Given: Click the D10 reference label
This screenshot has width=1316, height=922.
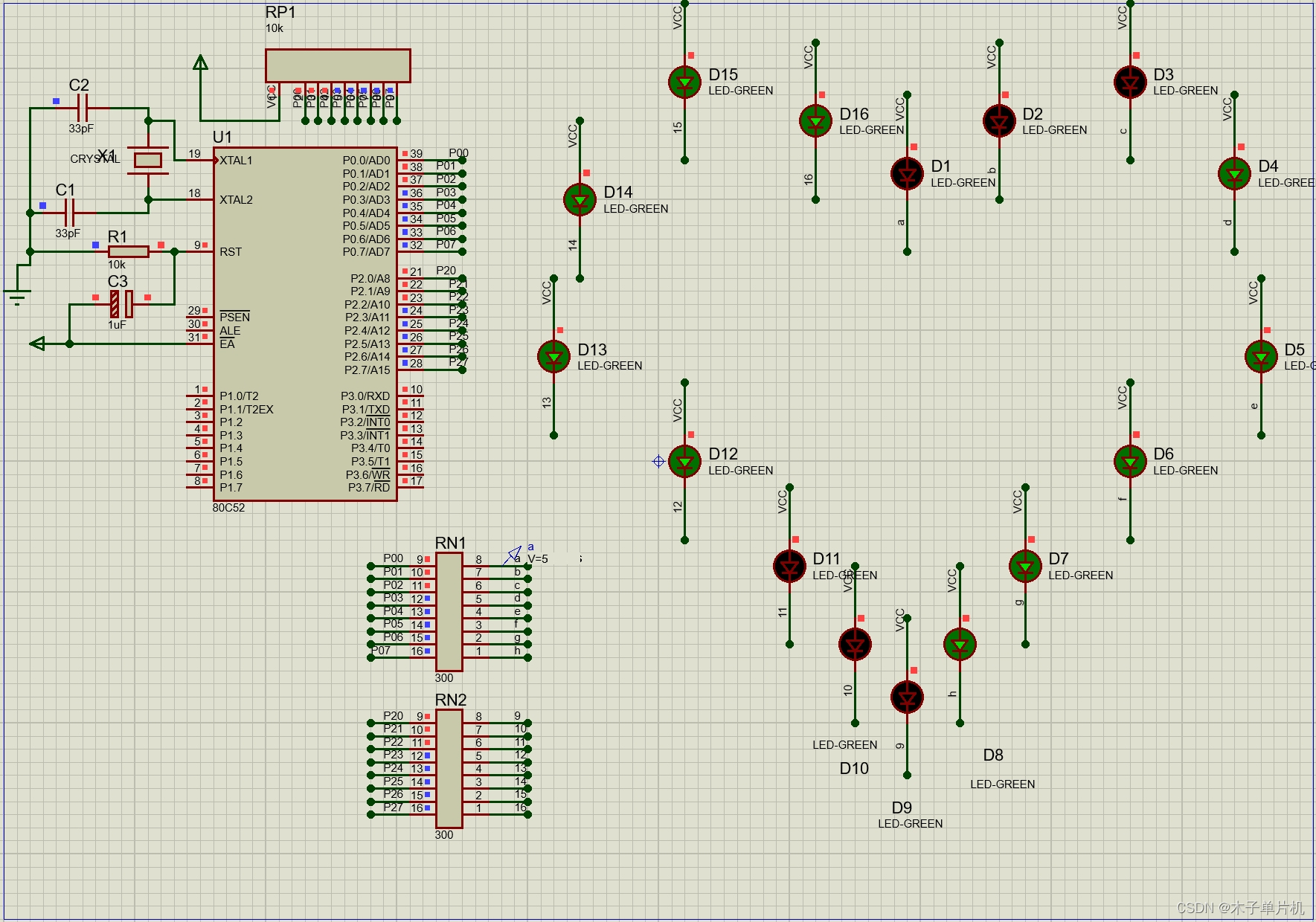Looking at the screenshot, I should (x=854, y=768).
